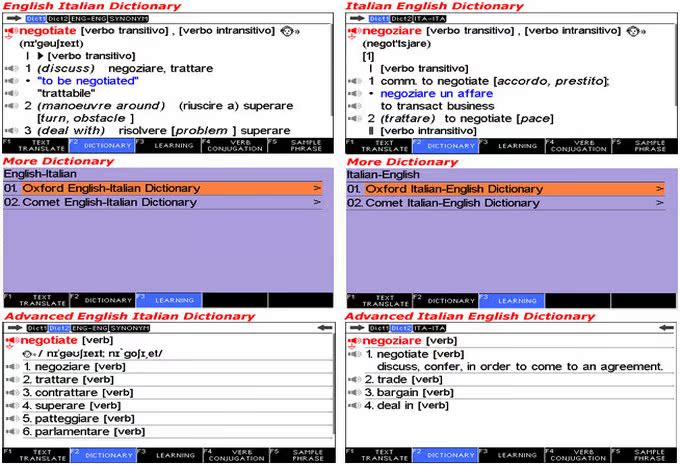Click blue 'negoziare un affare' example link
The image size is (680, 476).
(437, 94)
